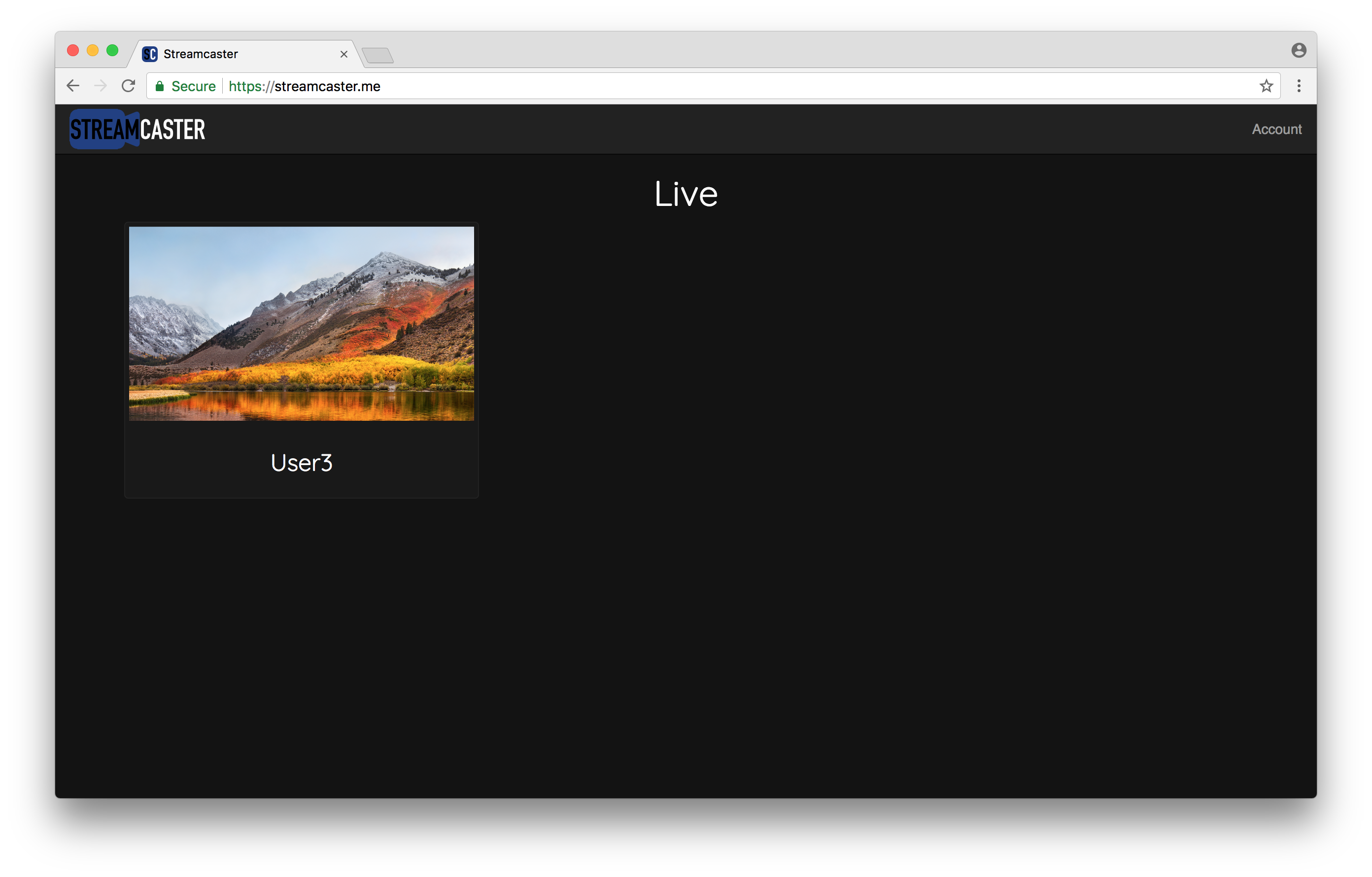Image resolution: width=1372 pixels, height=877 pixels.
Task: Click the Chrome profile avatar icon
Action: tap(1299, 50)
